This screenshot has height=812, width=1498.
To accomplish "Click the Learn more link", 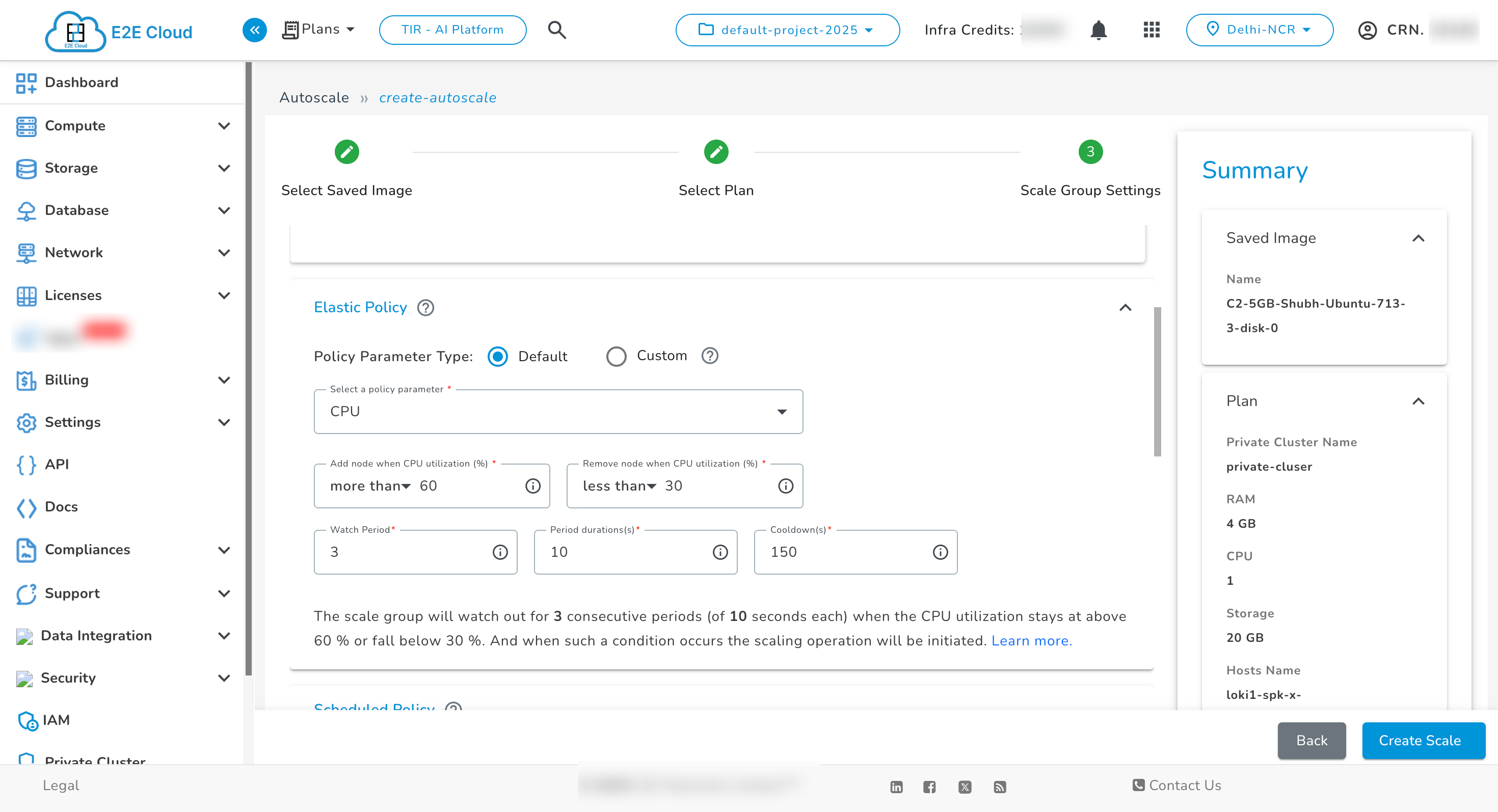I will [1031, 640].
